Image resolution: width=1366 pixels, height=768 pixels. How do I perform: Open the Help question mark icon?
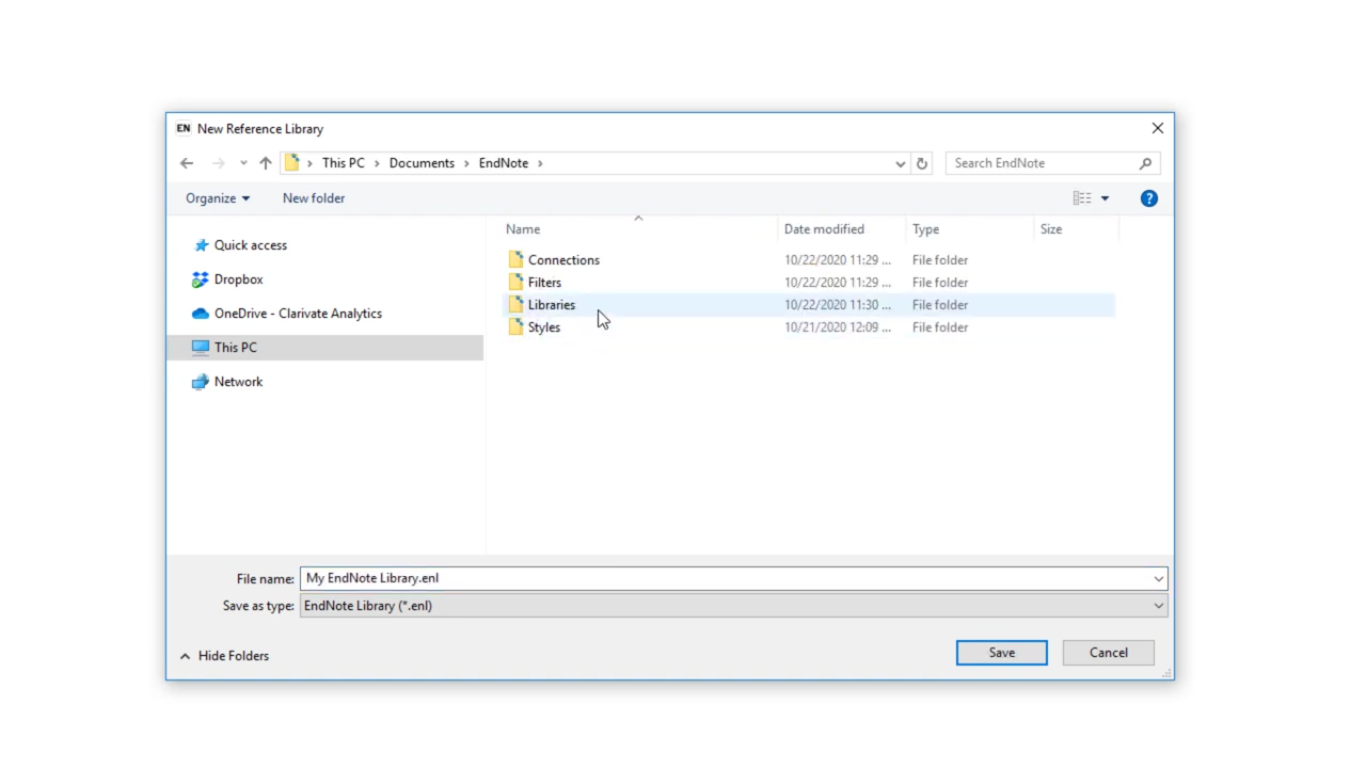tap(1149, 198)
